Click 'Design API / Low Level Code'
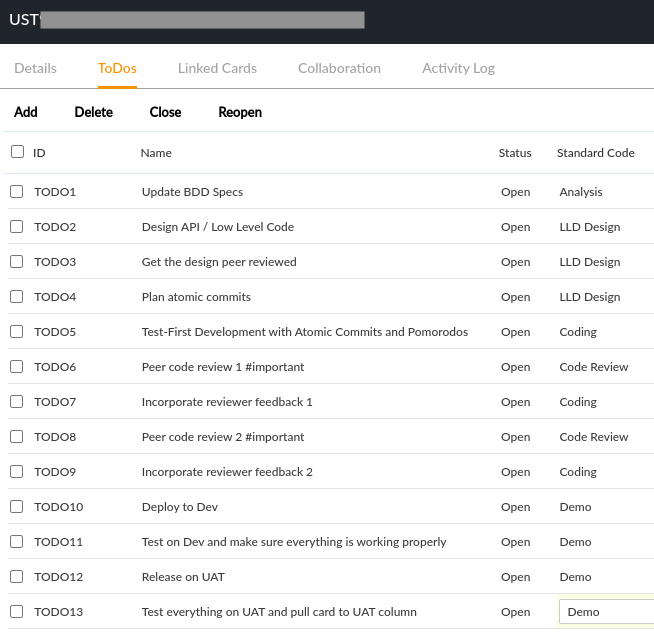The width and height of the screenshot is (654, 639). 218,227
